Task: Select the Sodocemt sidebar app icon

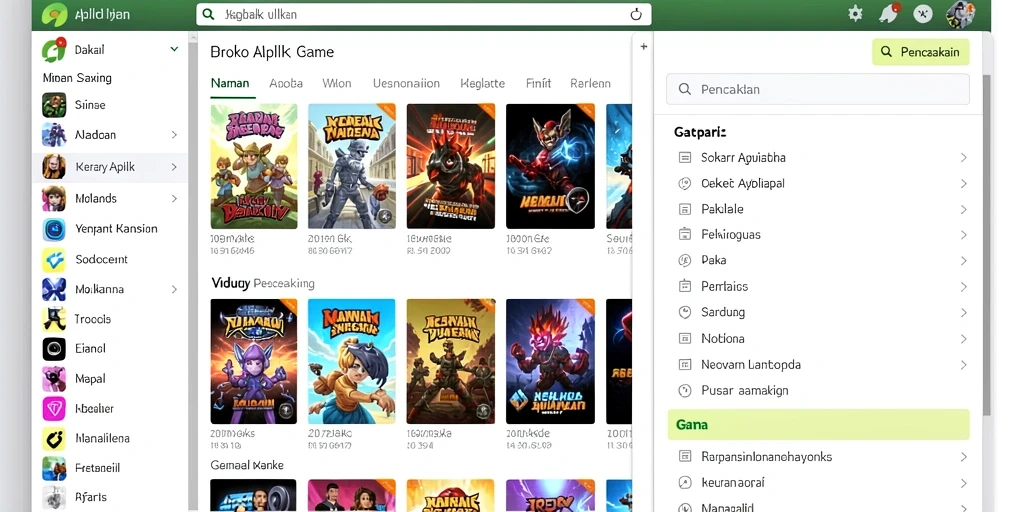Action: tap(54, 259)
